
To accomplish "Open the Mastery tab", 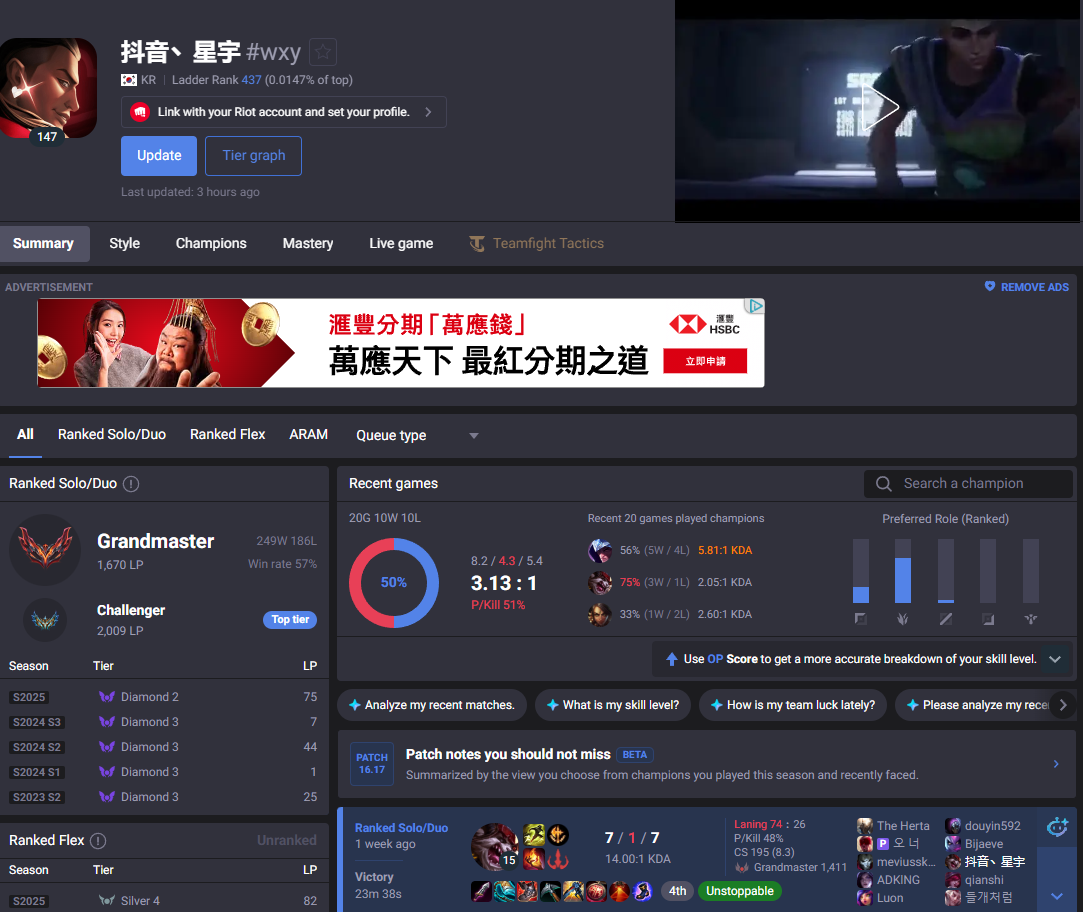I will pyautogui.click(x=307, y=243).
